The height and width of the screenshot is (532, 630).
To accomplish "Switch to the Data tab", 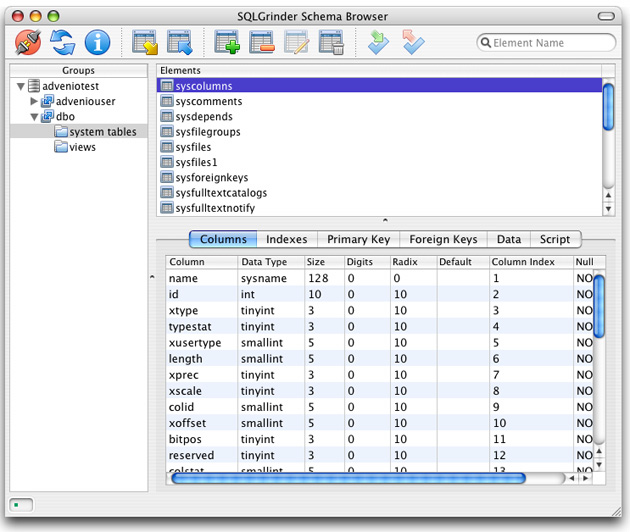I will pyautogui.click(x=509, y=239).
